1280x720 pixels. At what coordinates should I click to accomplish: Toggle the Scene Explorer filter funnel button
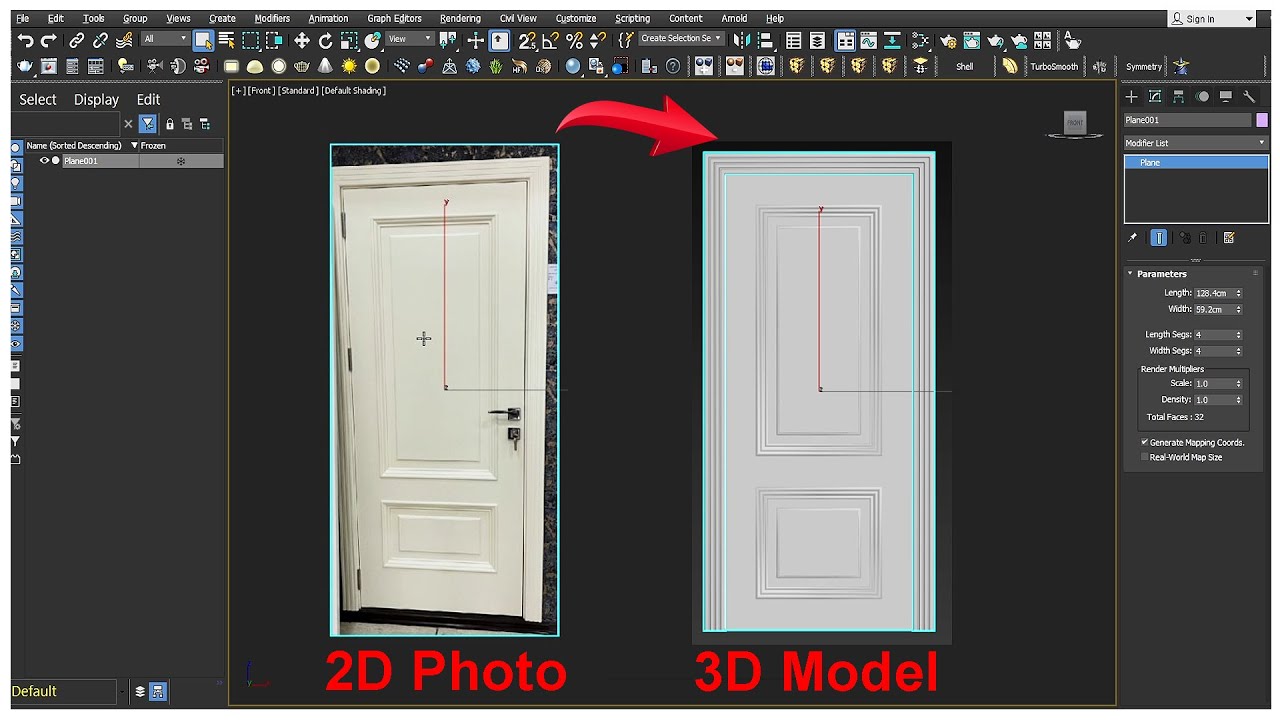click(148, 124)
